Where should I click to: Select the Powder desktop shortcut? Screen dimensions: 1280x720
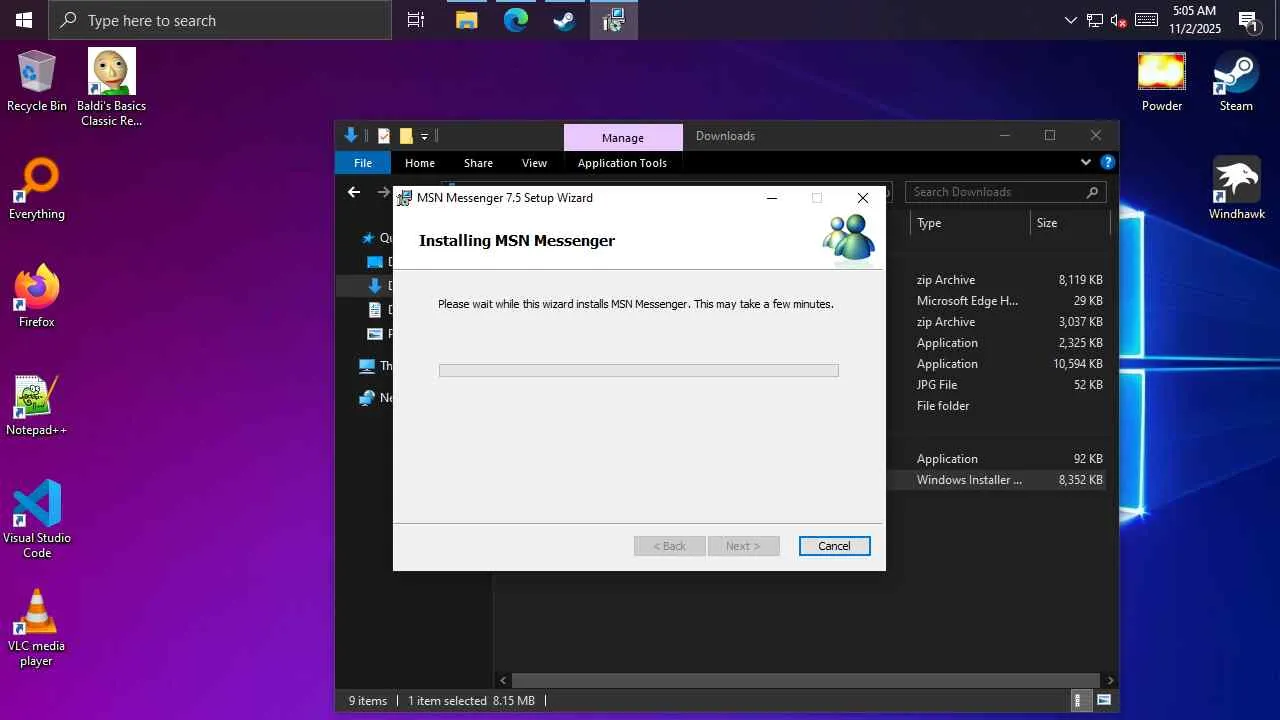[1162, 82]
